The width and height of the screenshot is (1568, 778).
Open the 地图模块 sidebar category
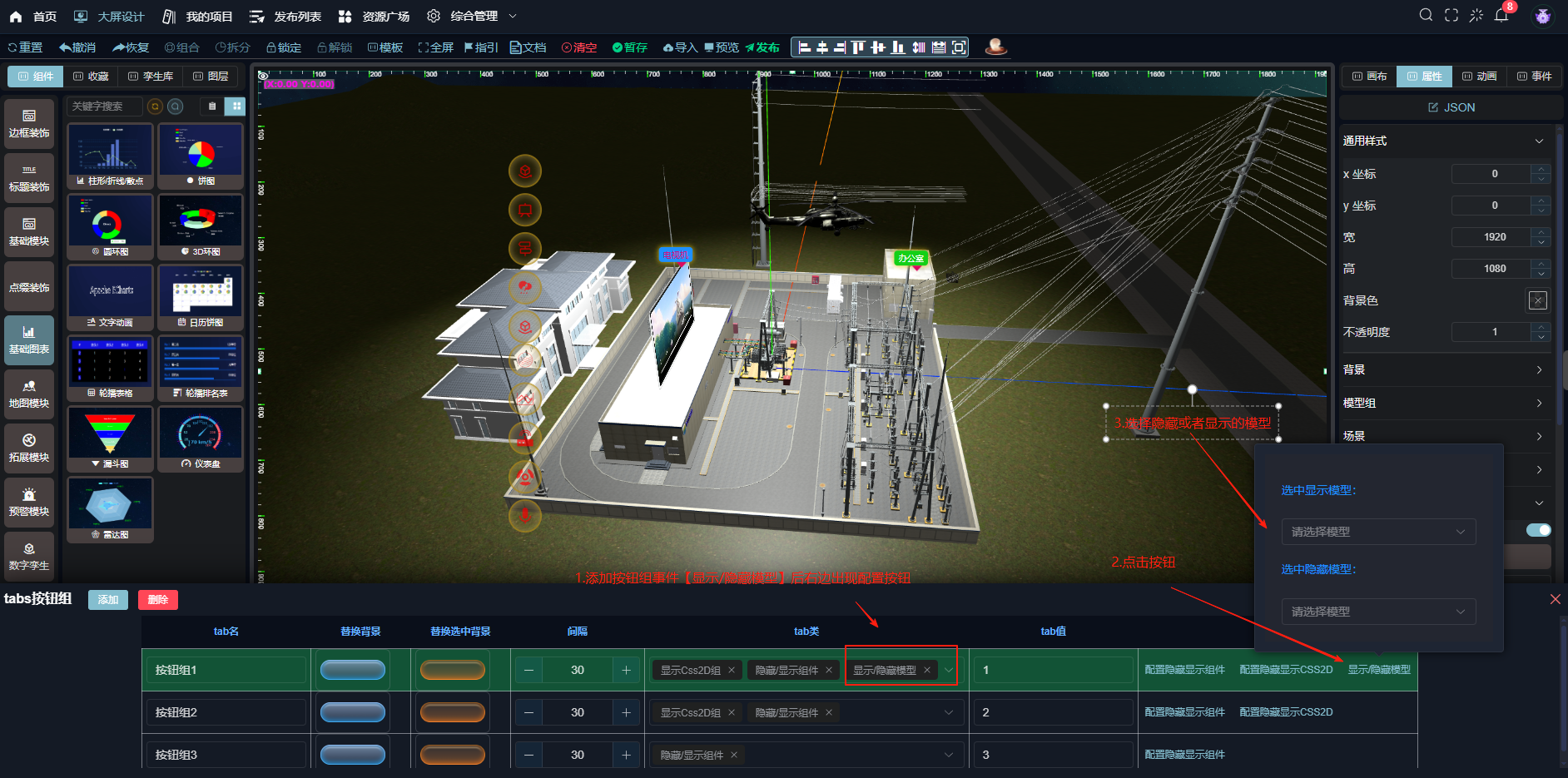[x=29, y=394]
